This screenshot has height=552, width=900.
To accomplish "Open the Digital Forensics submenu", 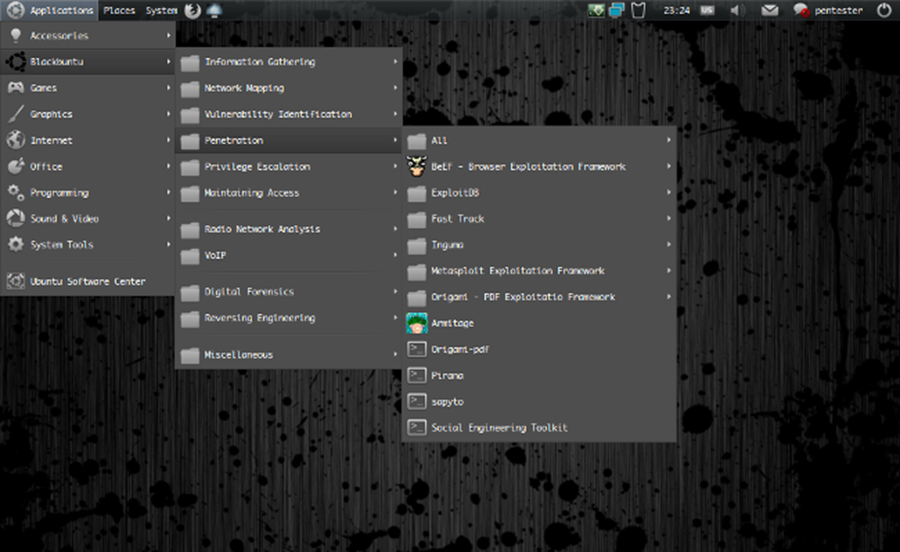I will coord(289,291).
